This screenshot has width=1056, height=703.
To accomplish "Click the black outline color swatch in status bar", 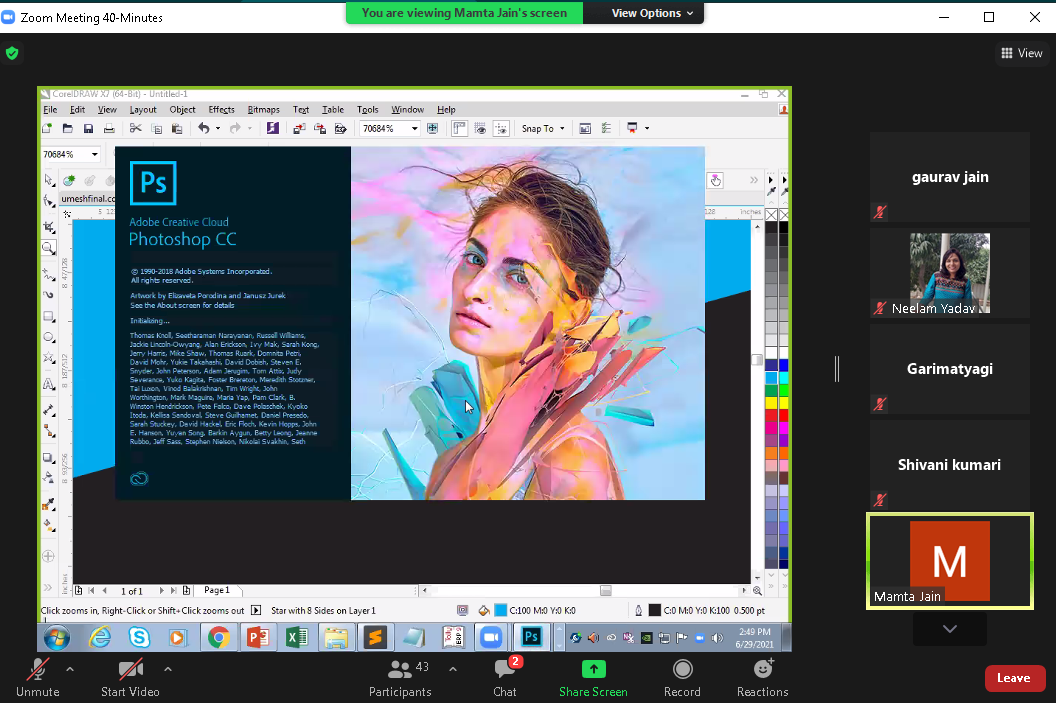I will pos(655,610).
